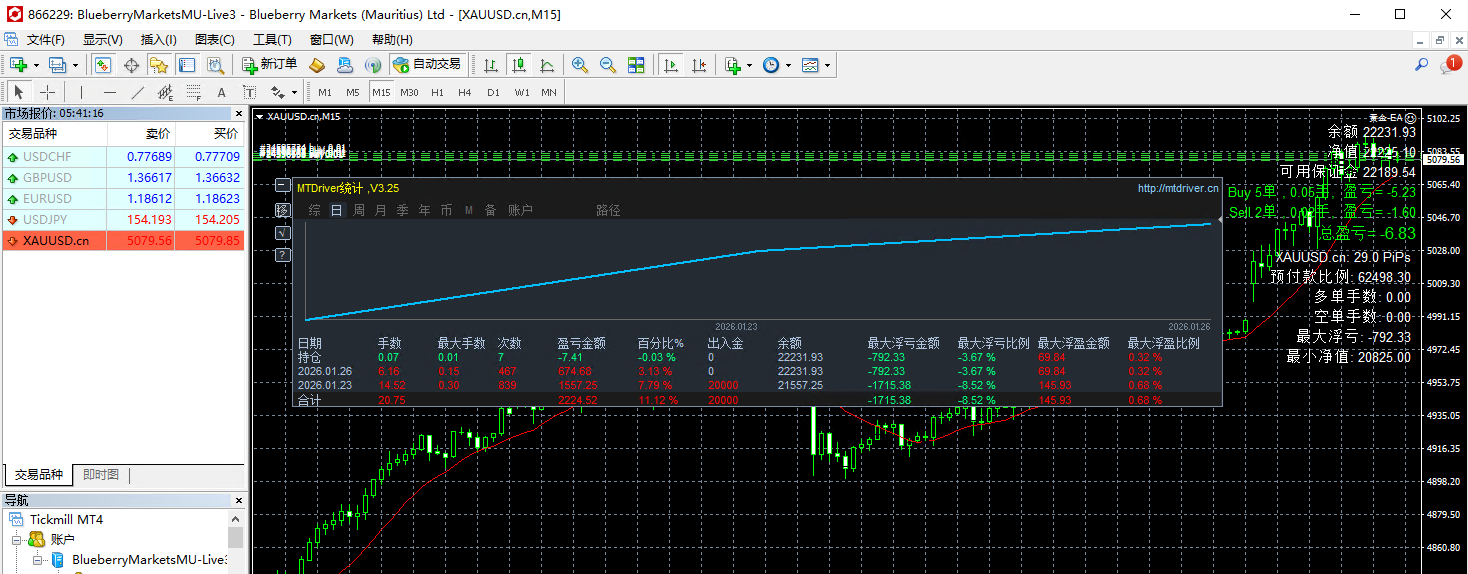This screenshot has width=1468, height=574.
Task: Open the 图表(C) menu
Action: pyautogui.click(x=214, y=40)
